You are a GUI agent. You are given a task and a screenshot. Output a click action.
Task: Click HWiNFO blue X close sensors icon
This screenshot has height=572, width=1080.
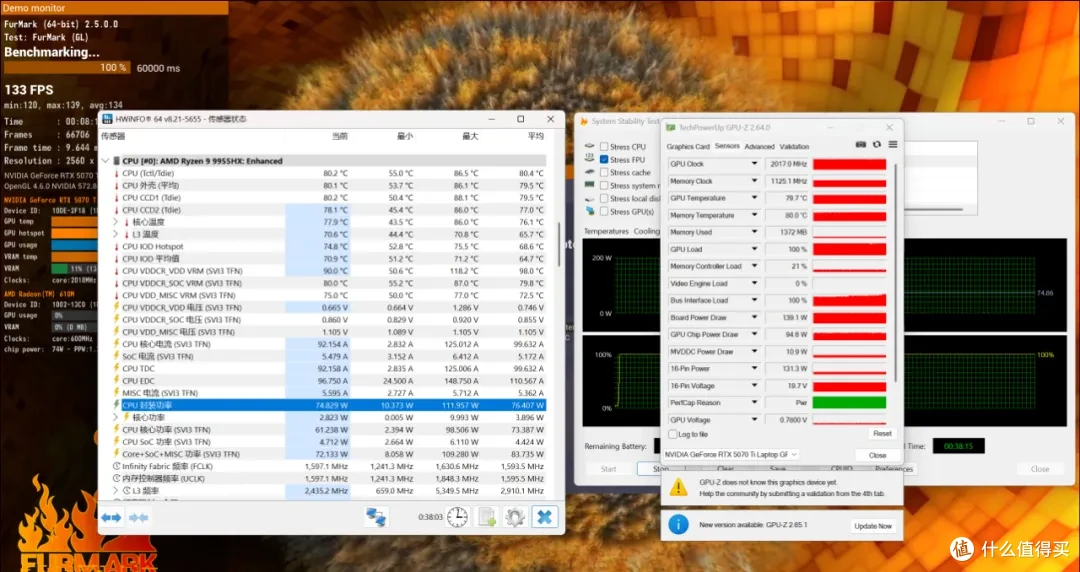click(544, 517)
